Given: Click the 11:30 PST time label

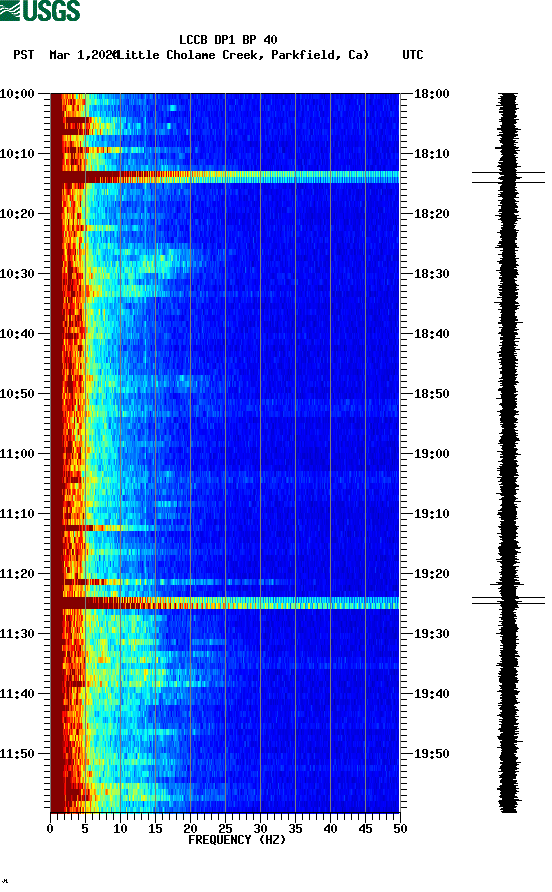Looking at the screenshot, I should 17,634.
